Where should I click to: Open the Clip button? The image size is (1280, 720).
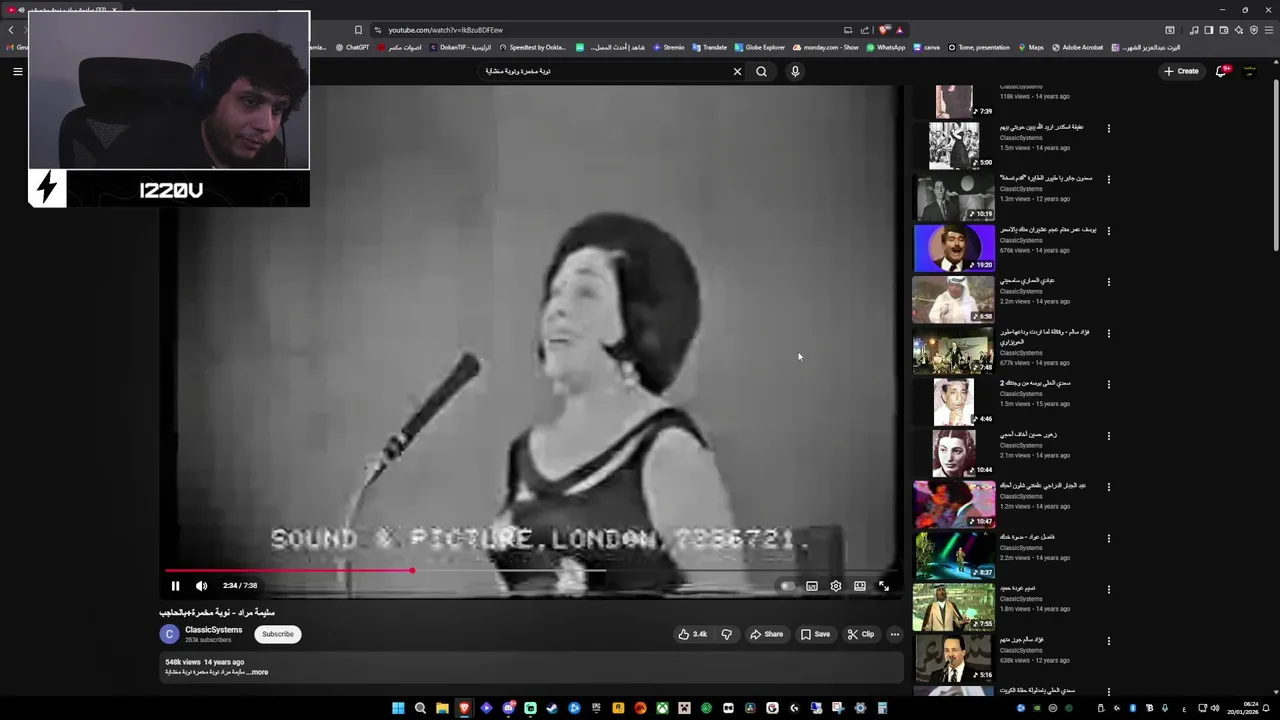point(860,634)
